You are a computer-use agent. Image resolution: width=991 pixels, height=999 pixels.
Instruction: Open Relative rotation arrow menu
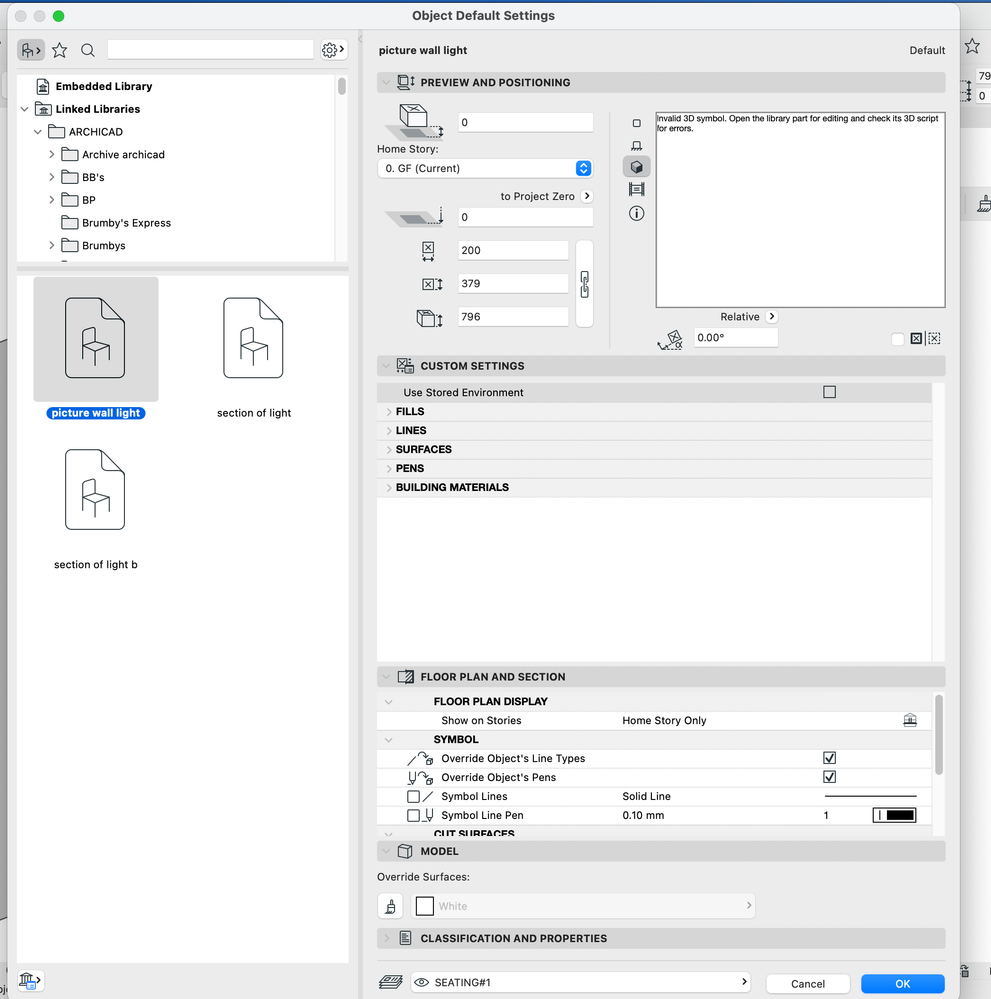pyautogui.click(x=771, y=317)
